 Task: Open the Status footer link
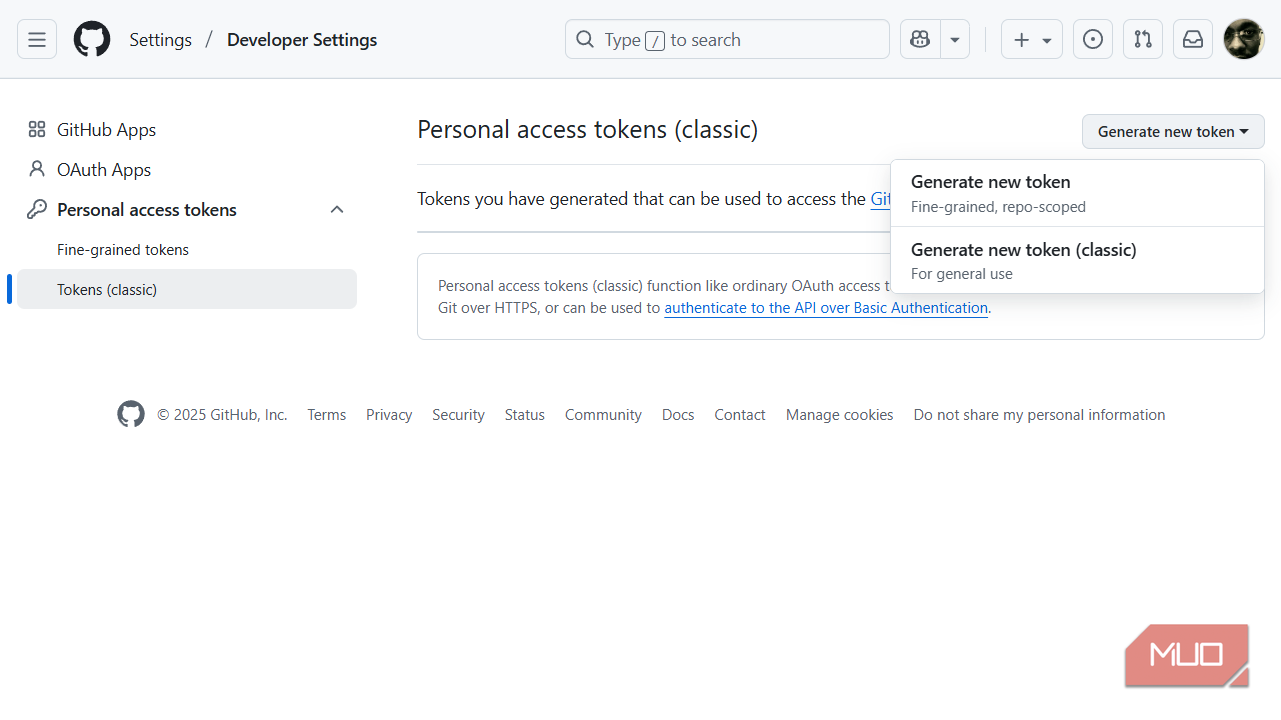(x=525, y=415)
